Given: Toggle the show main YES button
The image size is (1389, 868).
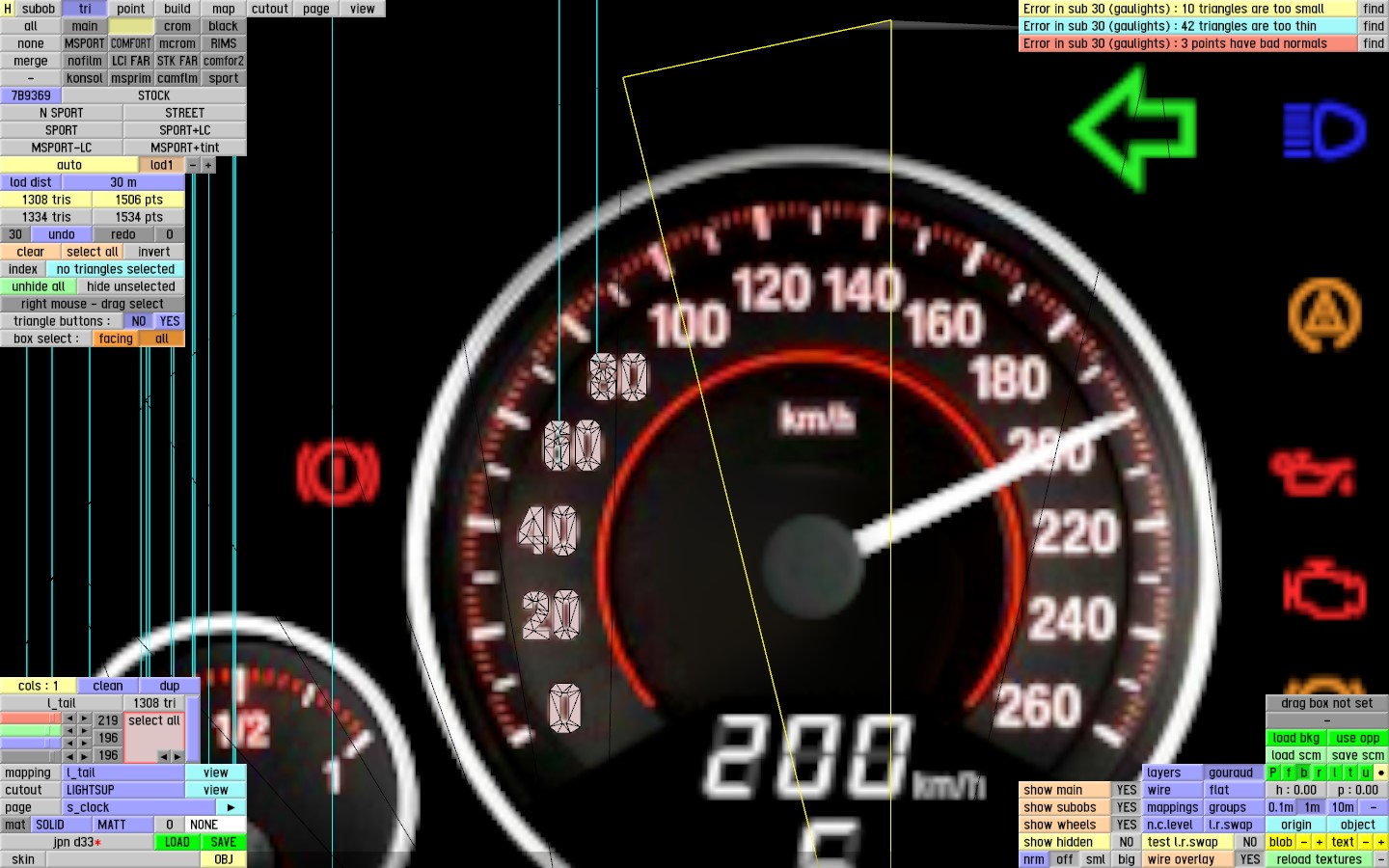Looking at the screenshot, I should (1127, 790).
